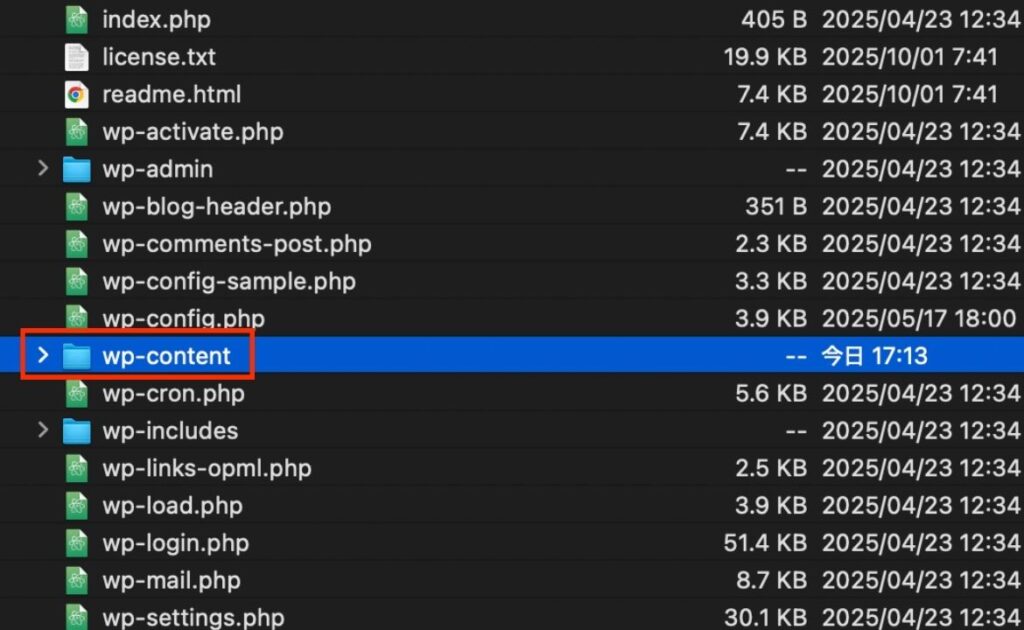Screen dimensions: 1024x630
Task: Click the wp-activate.php file icon
Action: 77,132
